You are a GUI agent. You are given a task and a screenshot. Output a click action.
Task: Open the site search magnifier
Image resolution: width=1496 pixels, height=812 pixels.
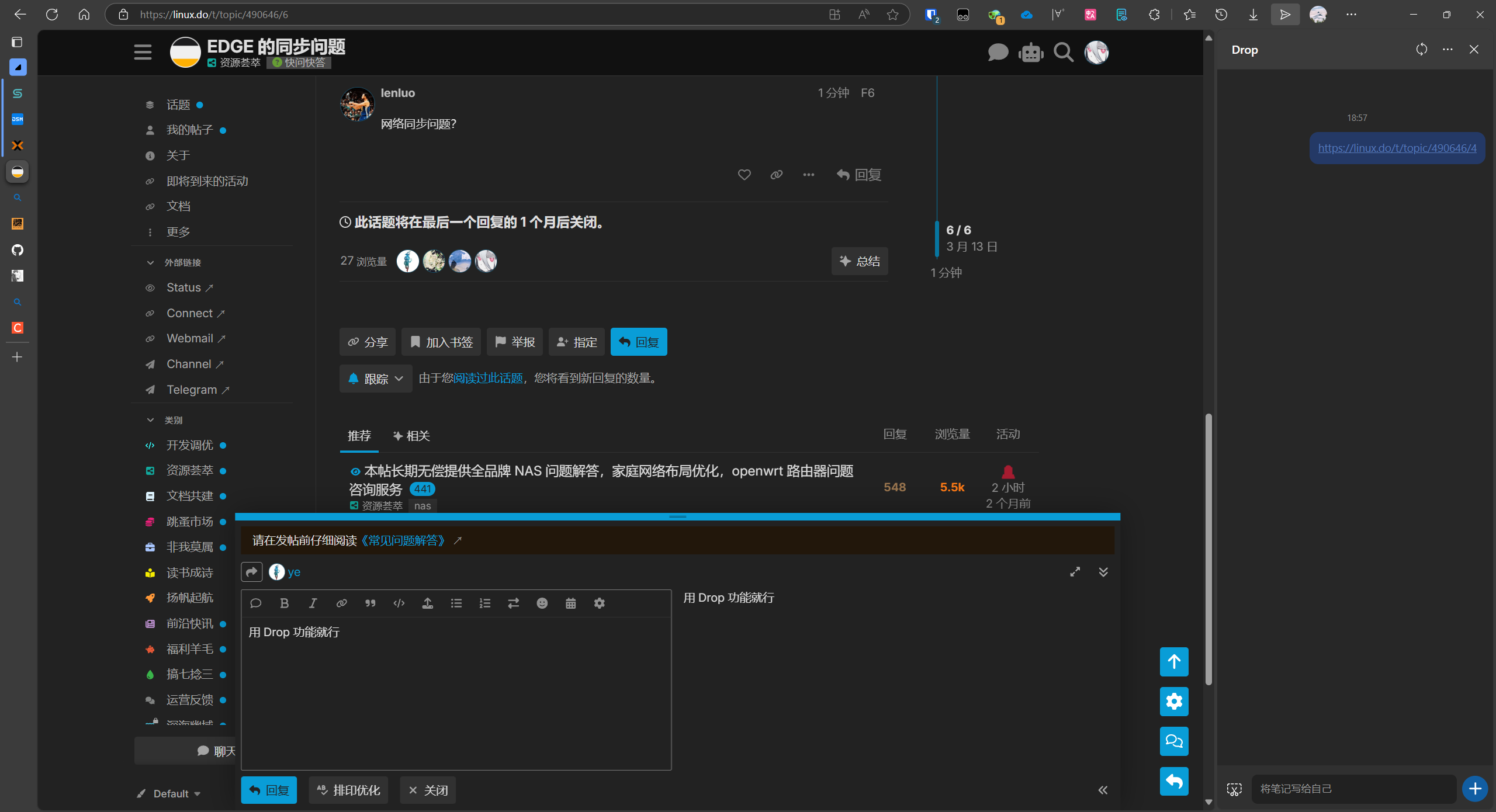pos(1064,53)
